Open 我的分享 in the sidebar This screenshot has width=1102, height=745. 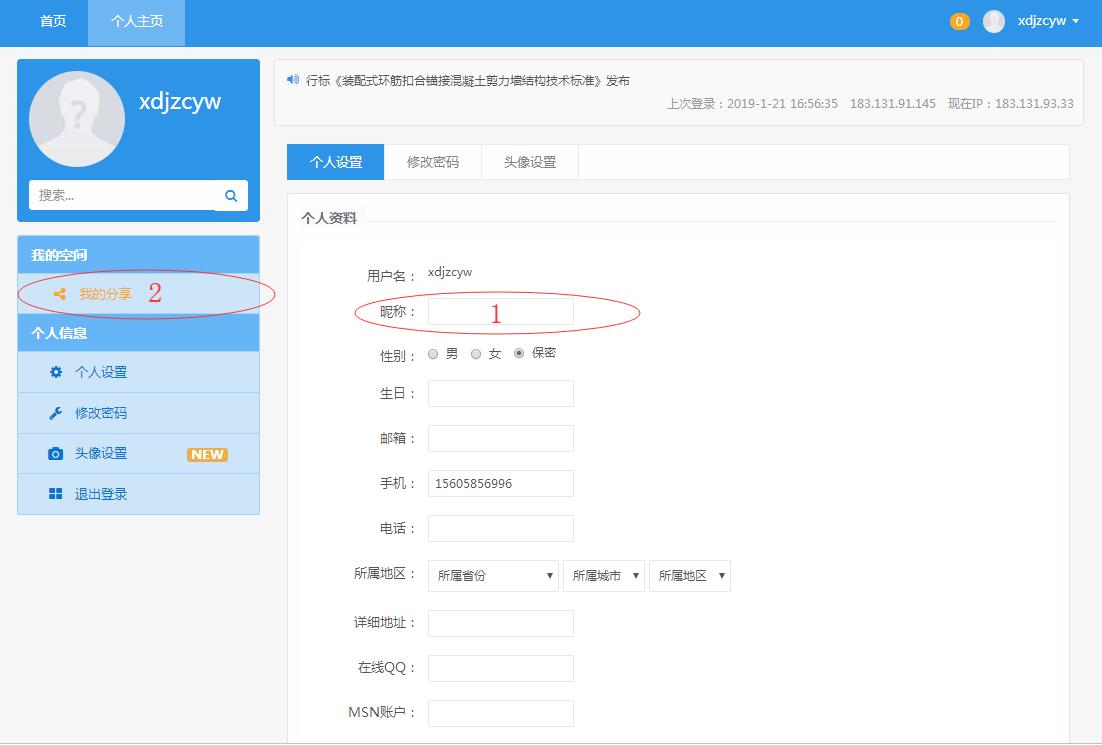point(138,294)
